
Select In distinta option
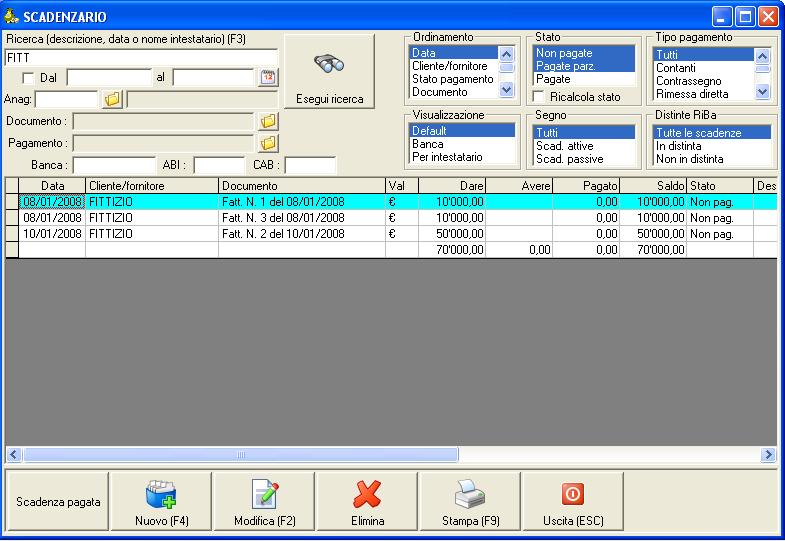[712, 146]
